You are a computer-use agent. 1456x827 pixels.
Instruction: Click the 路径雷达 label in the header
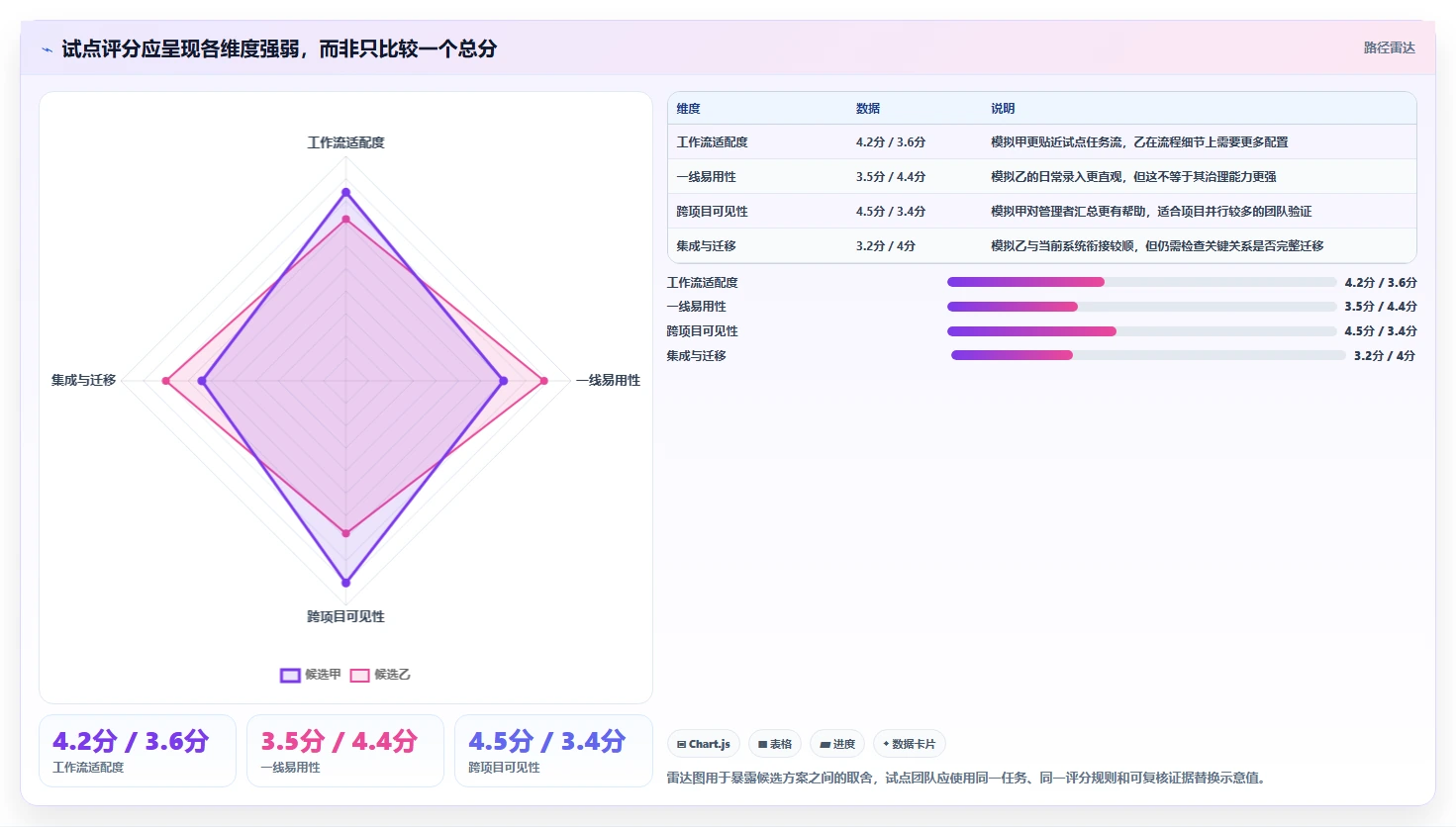tap(1389, 47)
